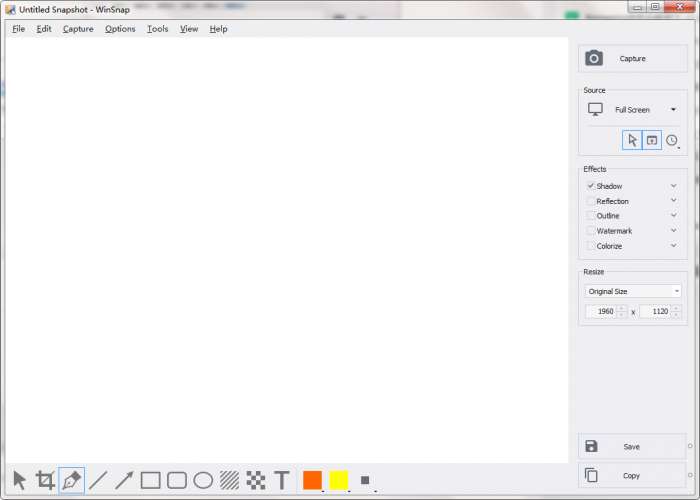Enable the Reflection effect checkbox
The height and width of the screenshot is (500, 700).
click(x=591, y=201)
